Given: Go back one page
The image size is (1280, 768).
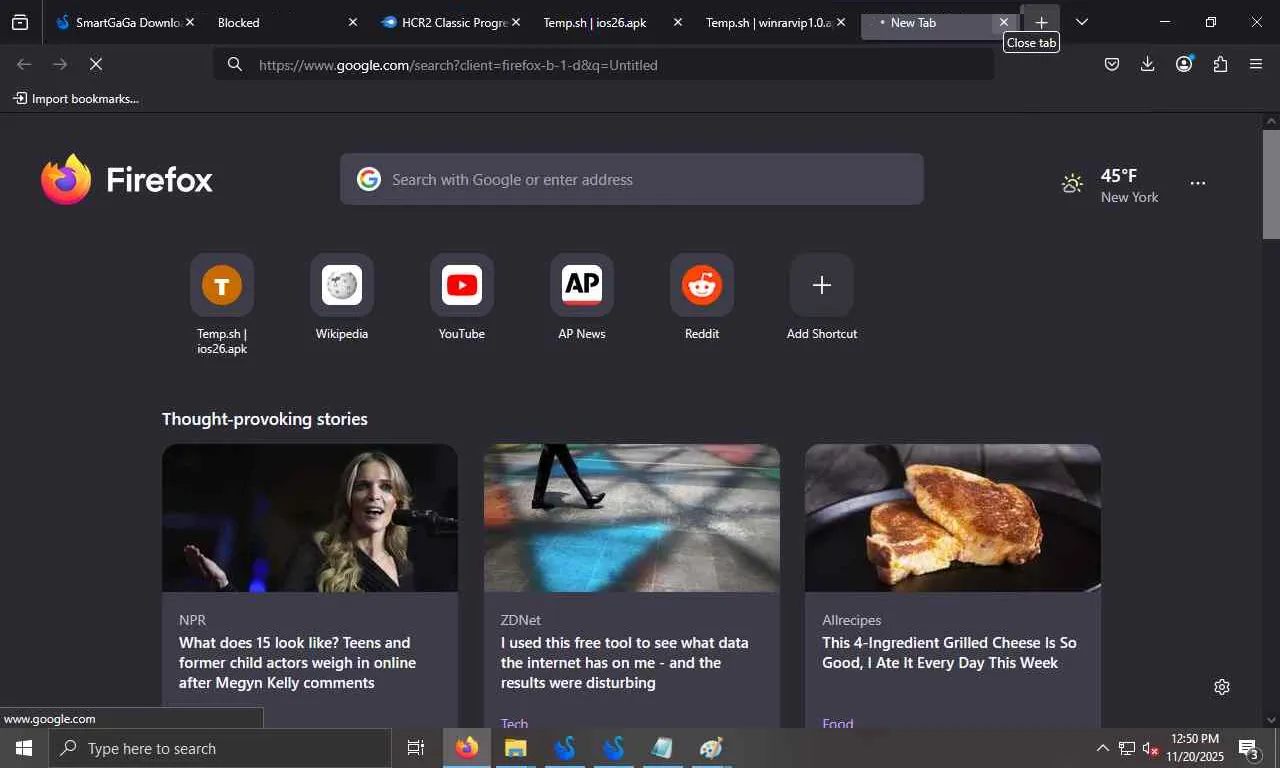Looking at the screenshot, I should pyautogui.click(x=24, y=64).
